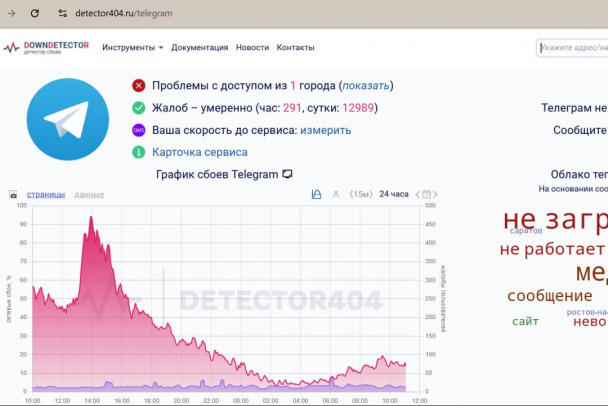Toggle the 'данные' chart series

[x=89, y=194]
